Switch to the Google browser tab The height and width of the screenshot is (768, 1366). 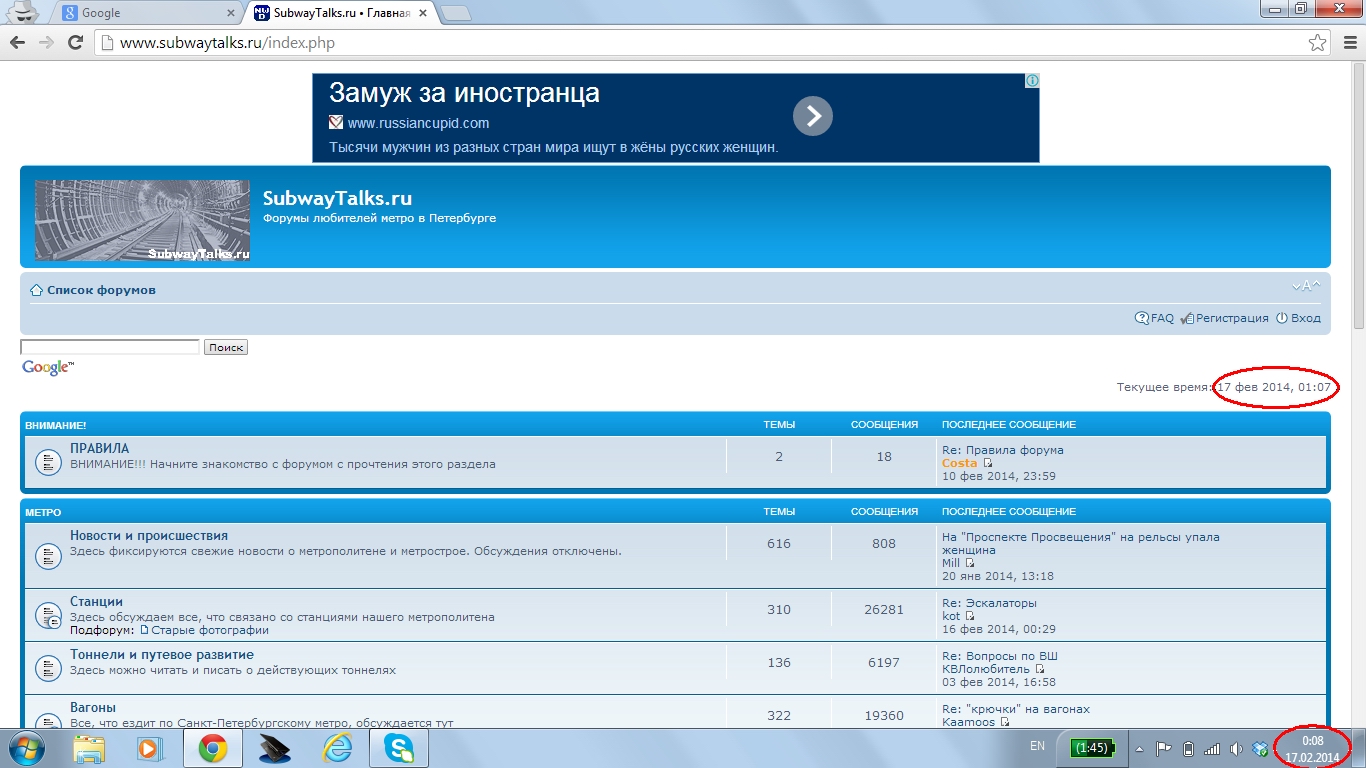click(148, 13)
